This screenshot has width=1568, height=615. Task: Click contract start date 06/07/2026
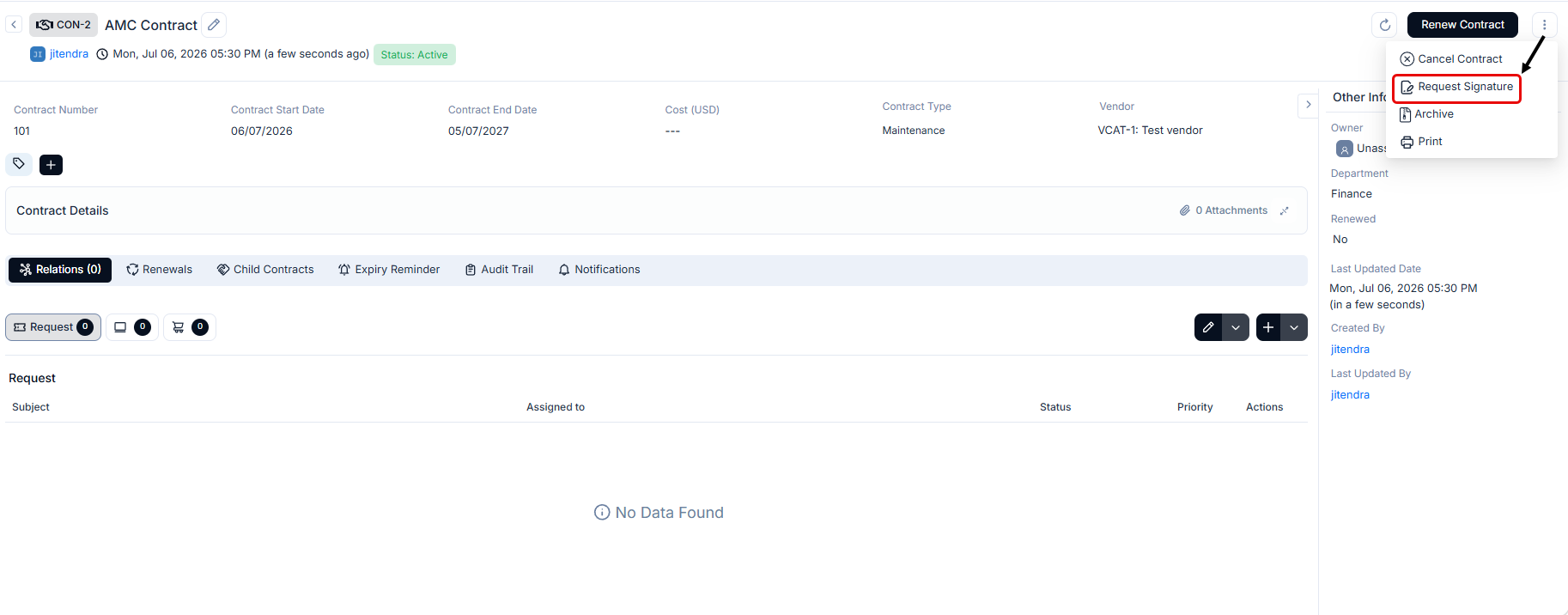click(x=262, y=131)
